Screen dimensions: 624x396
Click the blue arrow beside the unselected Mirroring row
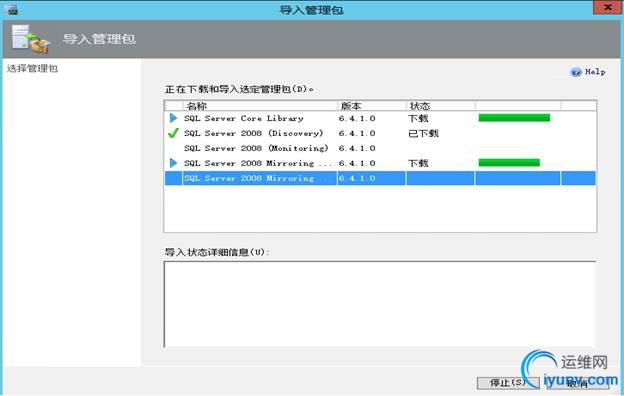click(173, 163)
